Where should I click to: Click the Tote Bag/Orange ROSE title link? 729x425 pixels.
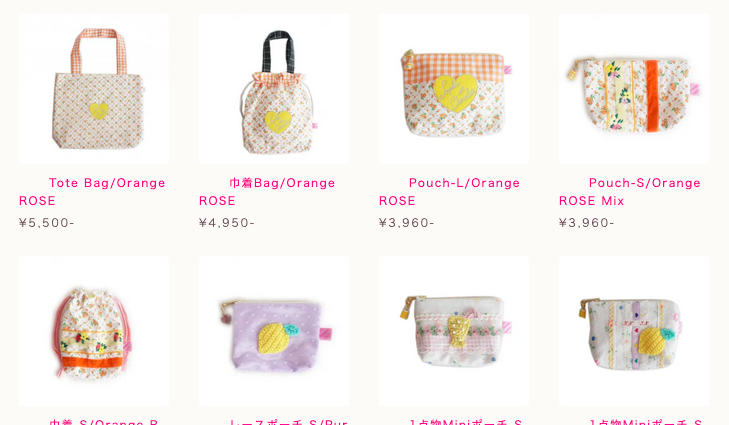93,192
